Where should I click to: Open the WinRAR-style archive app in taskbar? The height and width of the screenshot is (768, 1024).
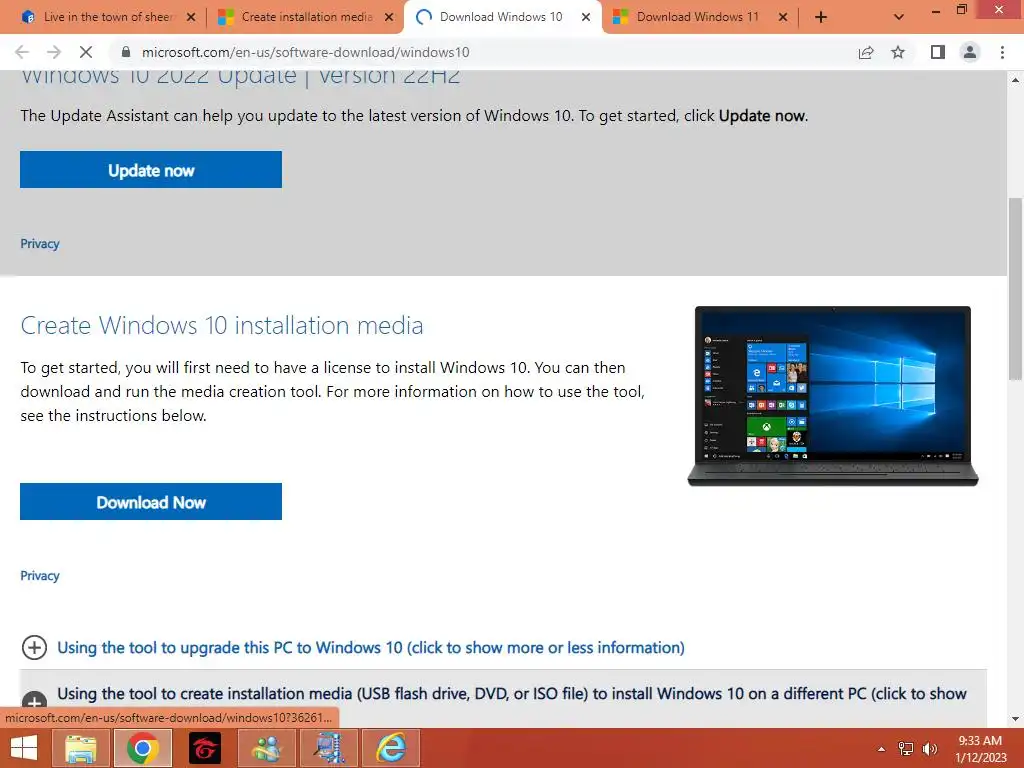click(x=329, y=748)
